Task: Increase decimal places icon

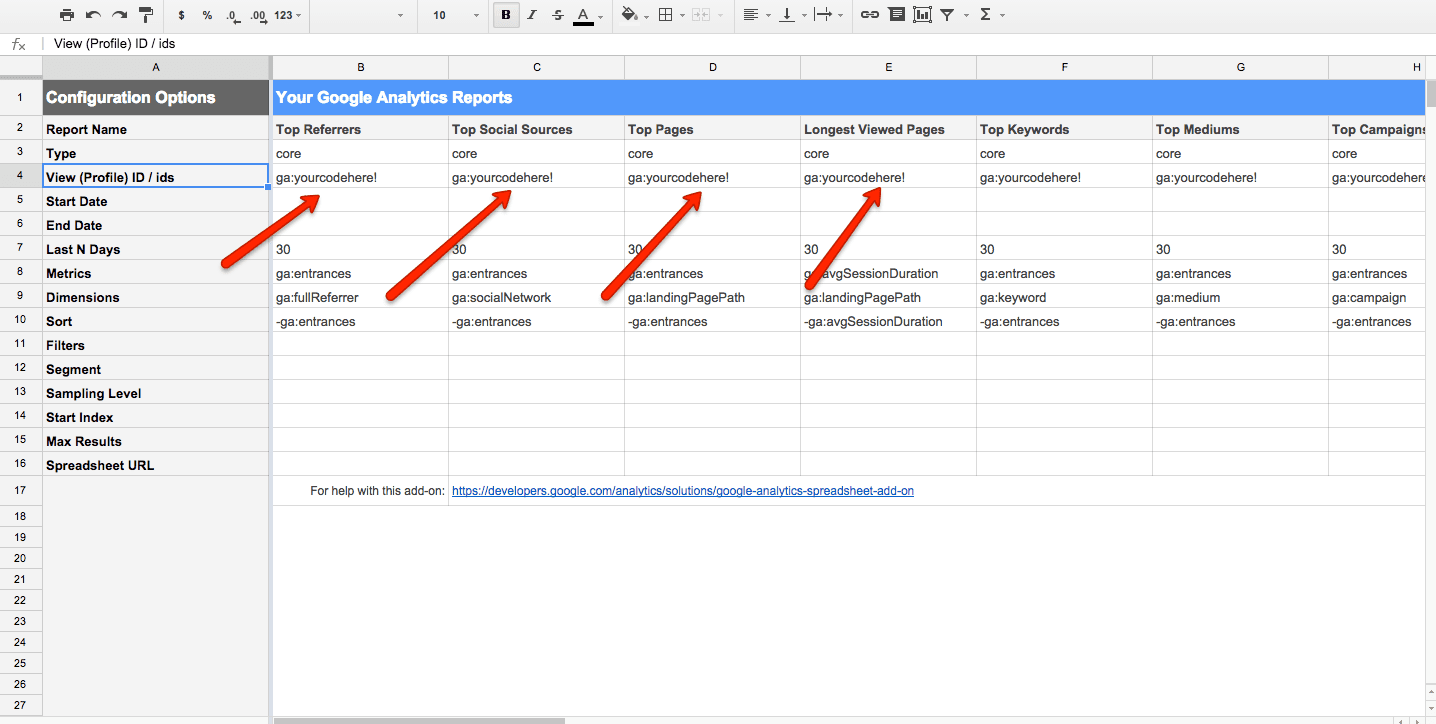Action: coord(258,16)
